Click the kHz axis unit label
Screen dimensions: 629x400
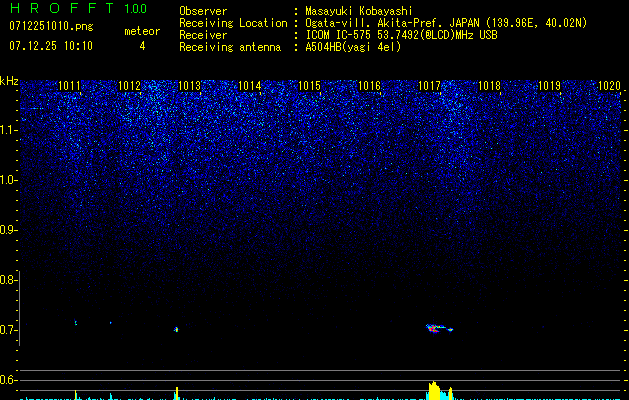pos(9,81)
